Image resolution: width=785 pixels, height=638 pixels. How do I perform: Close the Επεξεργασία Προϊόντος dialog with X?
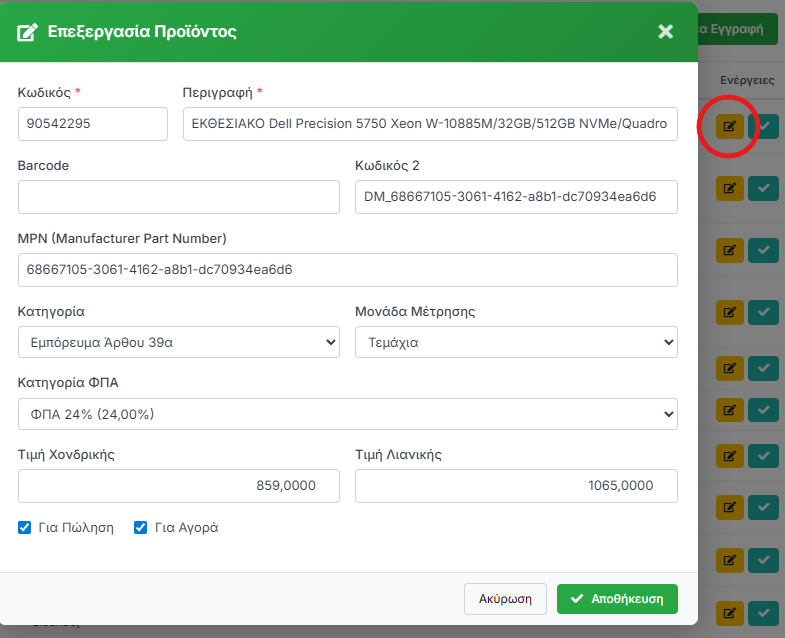click(x=665, y=31)
